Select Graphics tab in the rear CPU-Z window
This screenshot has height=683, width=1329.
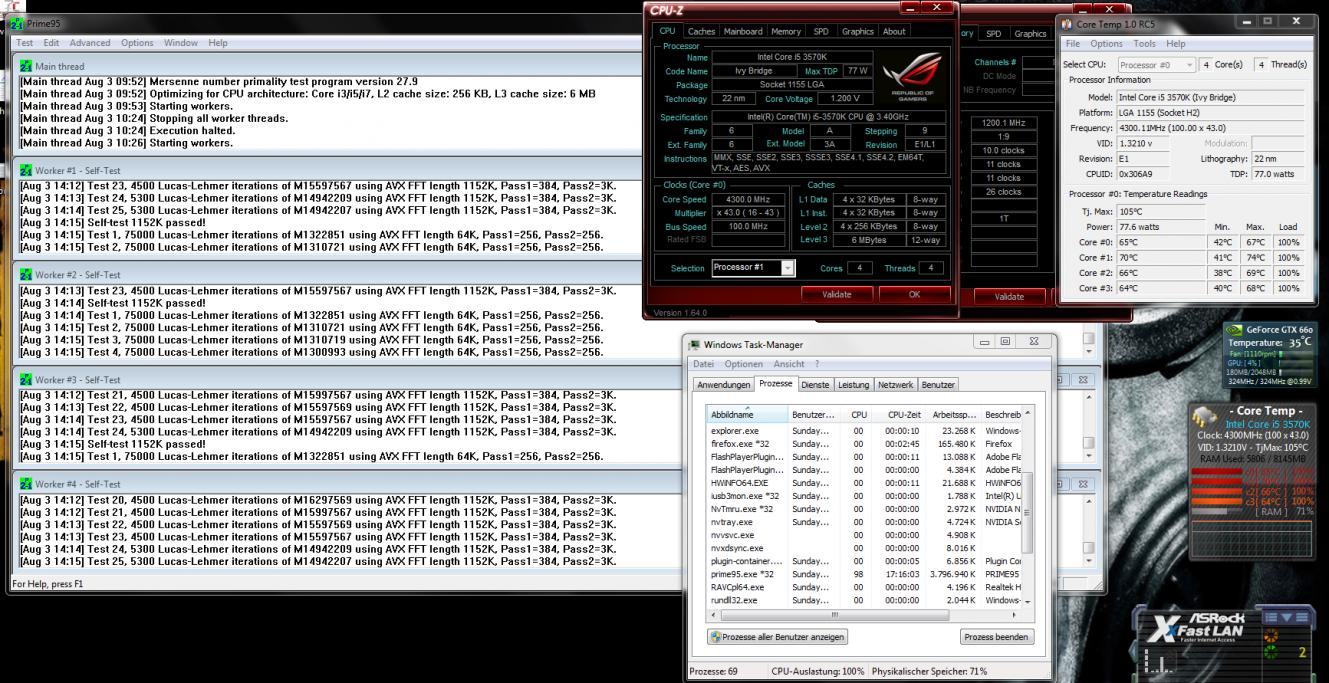coord(1030,33)
